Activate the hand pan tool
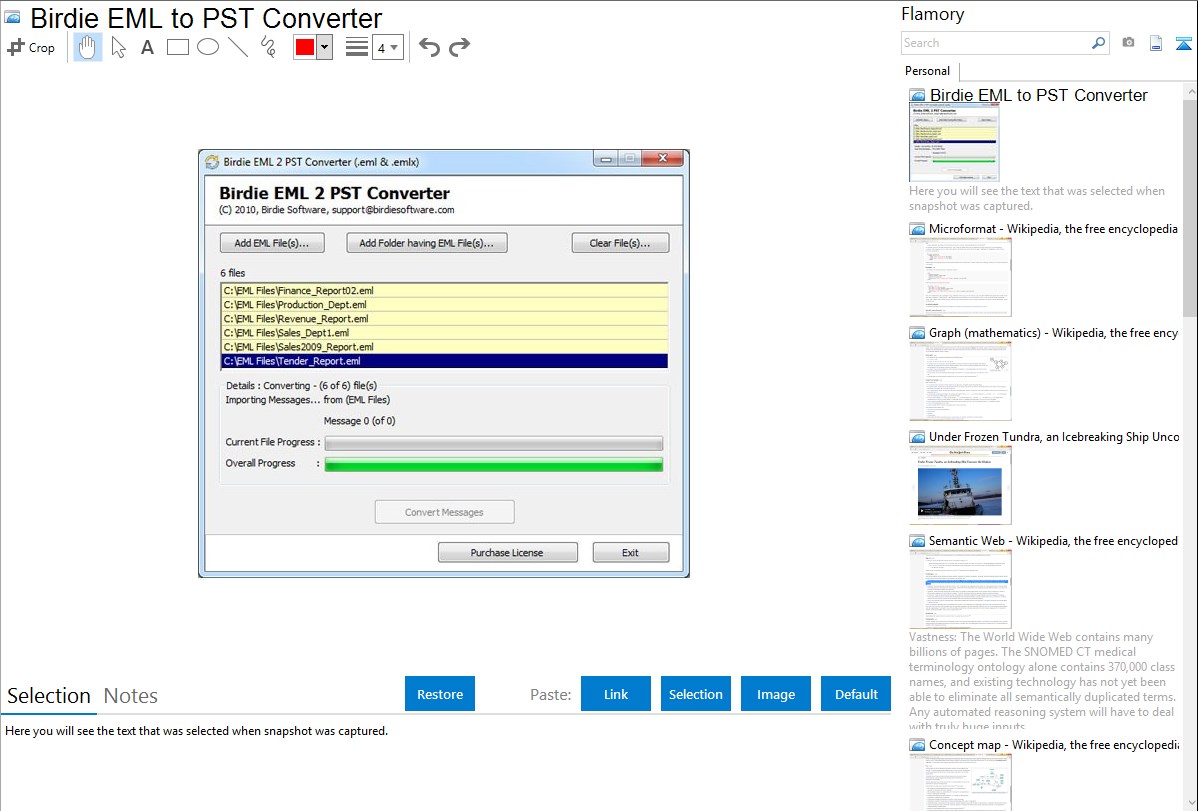 87,47
